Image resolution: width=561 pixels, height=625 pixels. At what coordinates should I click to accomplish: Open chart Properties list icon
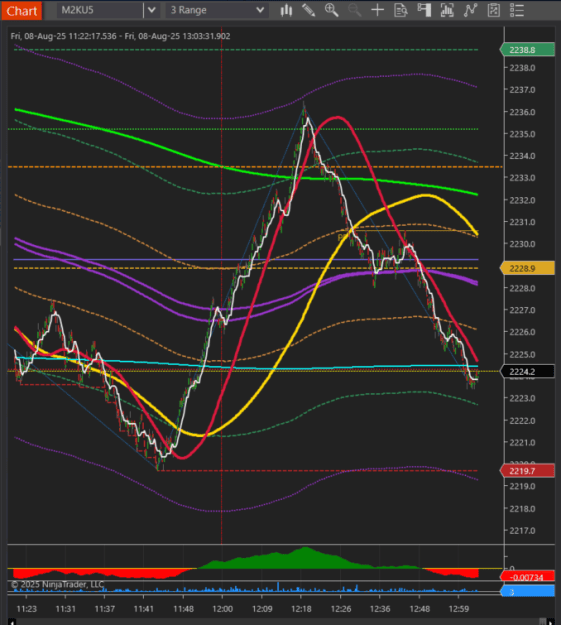[517, 10]
